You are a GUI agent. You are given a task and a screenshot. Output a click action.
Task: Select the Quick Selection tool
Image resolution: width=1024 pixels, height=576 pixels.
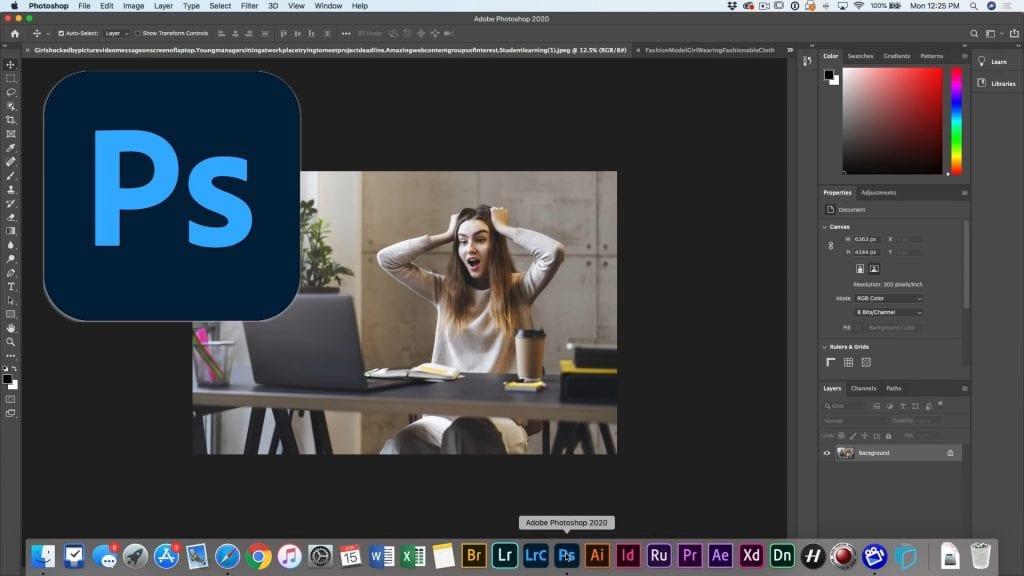pos(10,106)
